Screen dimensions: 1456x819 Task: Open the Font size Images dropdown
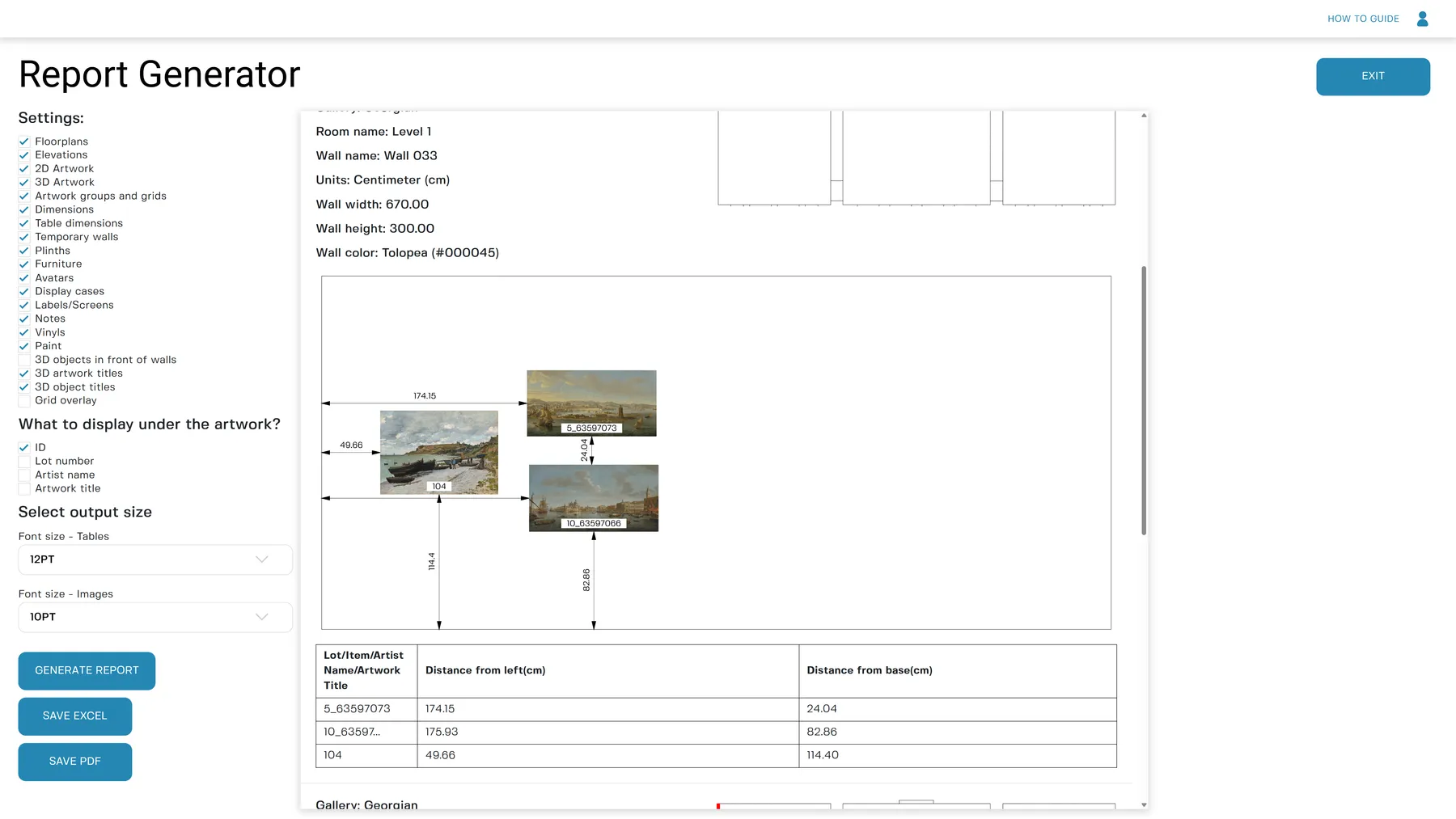click(x=155, y=617)
